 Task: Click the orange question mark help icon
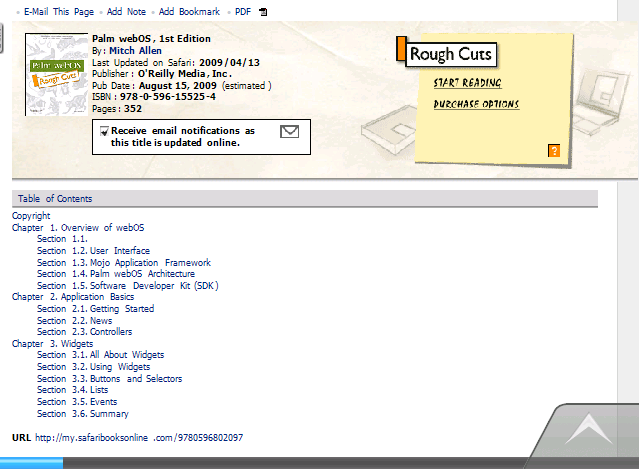(554, 150)
